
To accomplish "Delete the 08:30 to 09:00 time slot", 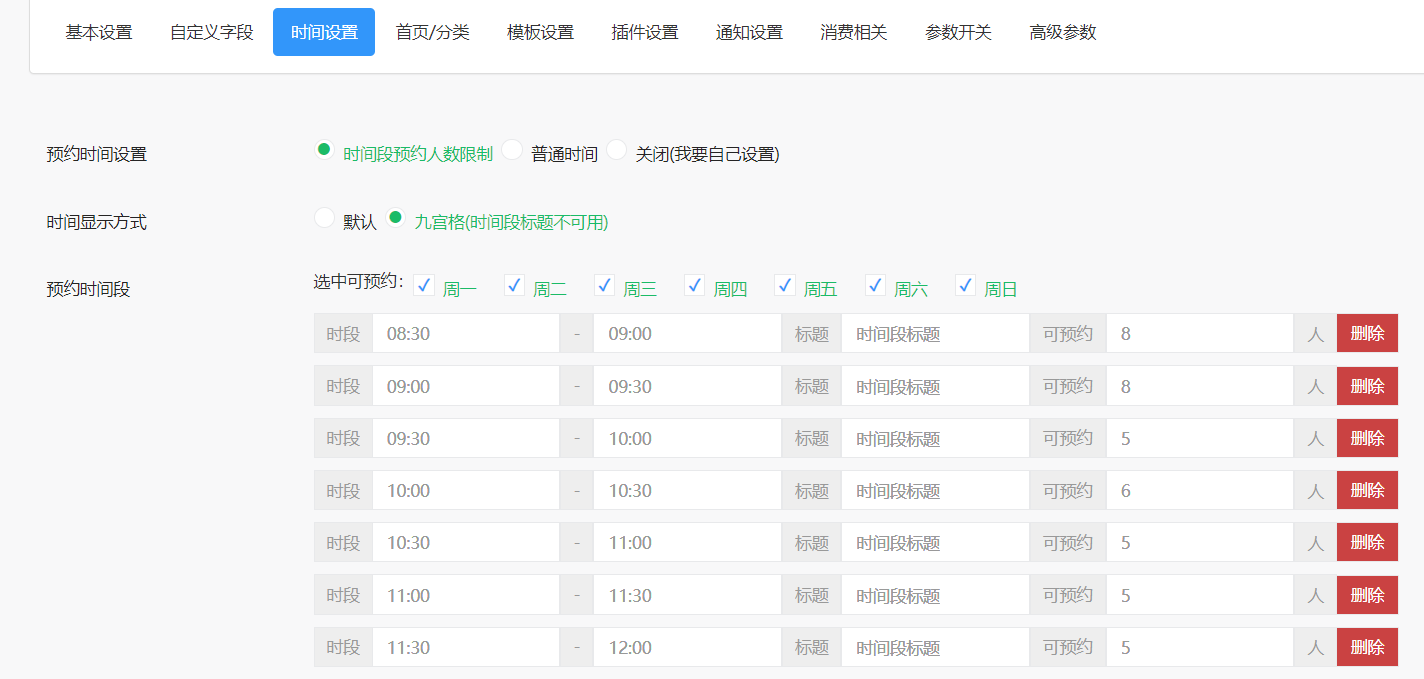I will (1367, 332).
